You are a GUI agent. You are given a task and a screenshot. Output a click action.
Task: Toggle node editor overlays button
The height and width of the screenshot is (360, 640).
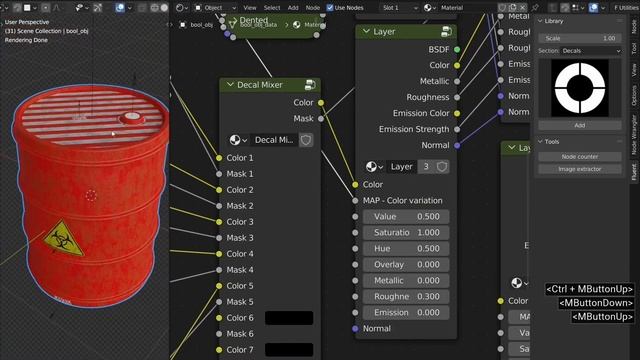tap(593, 7)
